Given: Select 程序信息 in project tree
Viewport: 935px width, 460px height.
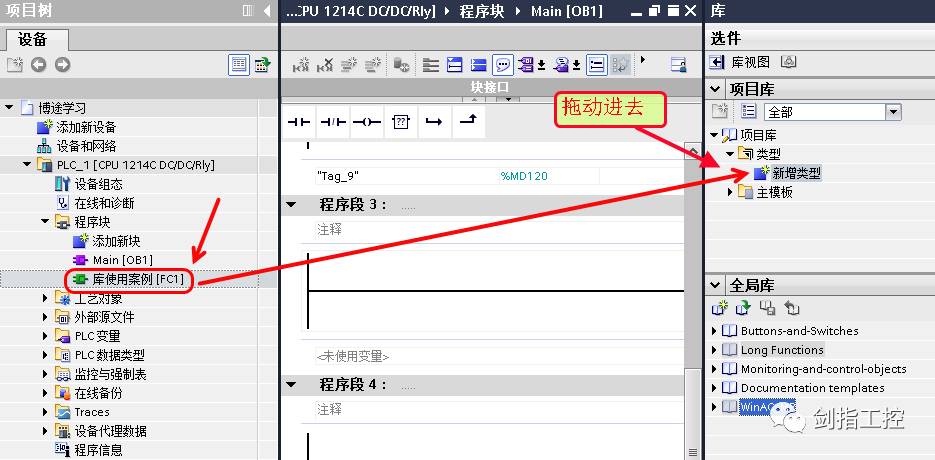Looking at the screenshot, I should (98, 450).
